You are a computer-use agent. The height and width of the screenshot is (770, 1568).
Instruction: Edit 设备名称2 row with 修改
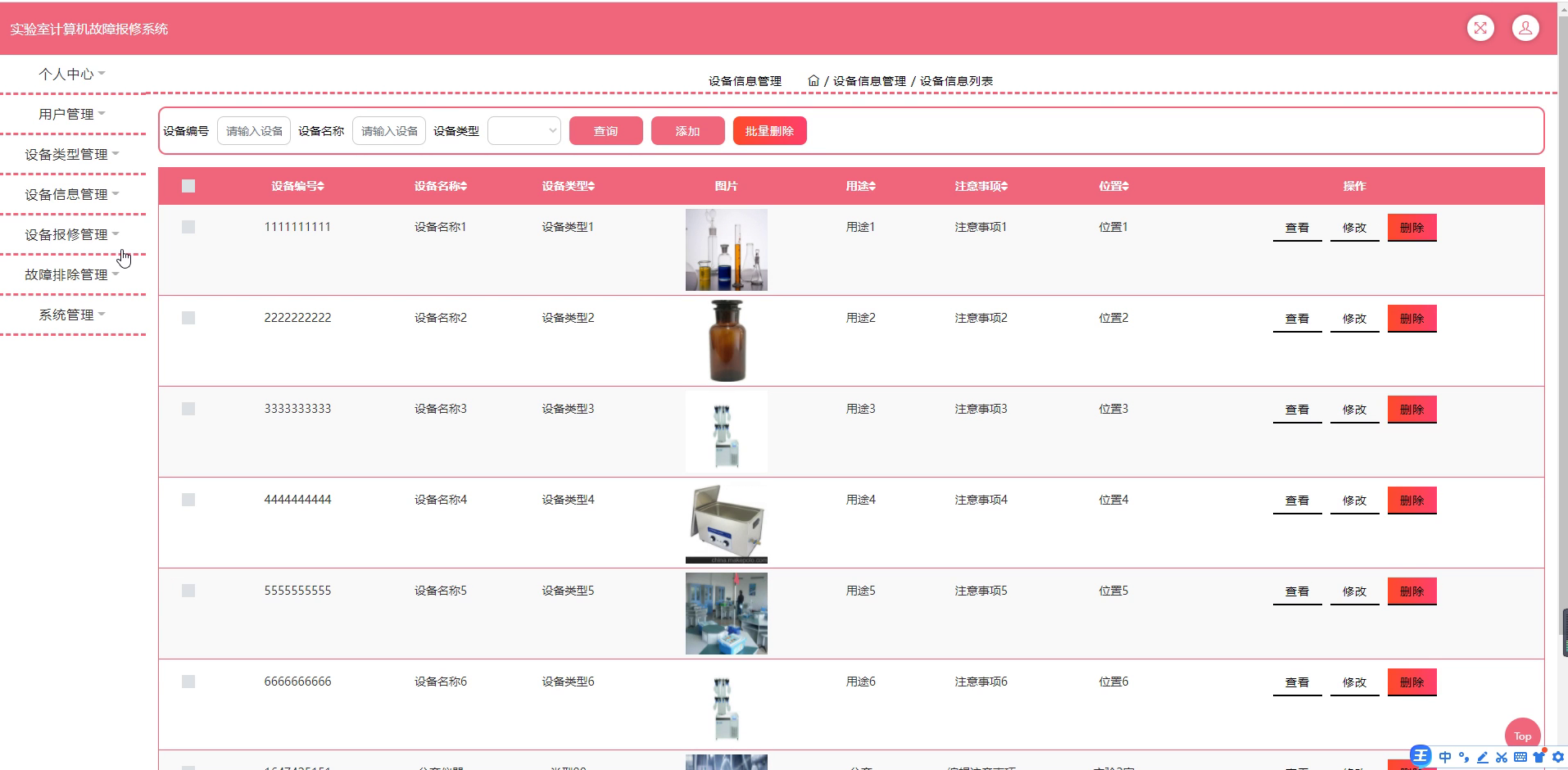coord(1355,319)
